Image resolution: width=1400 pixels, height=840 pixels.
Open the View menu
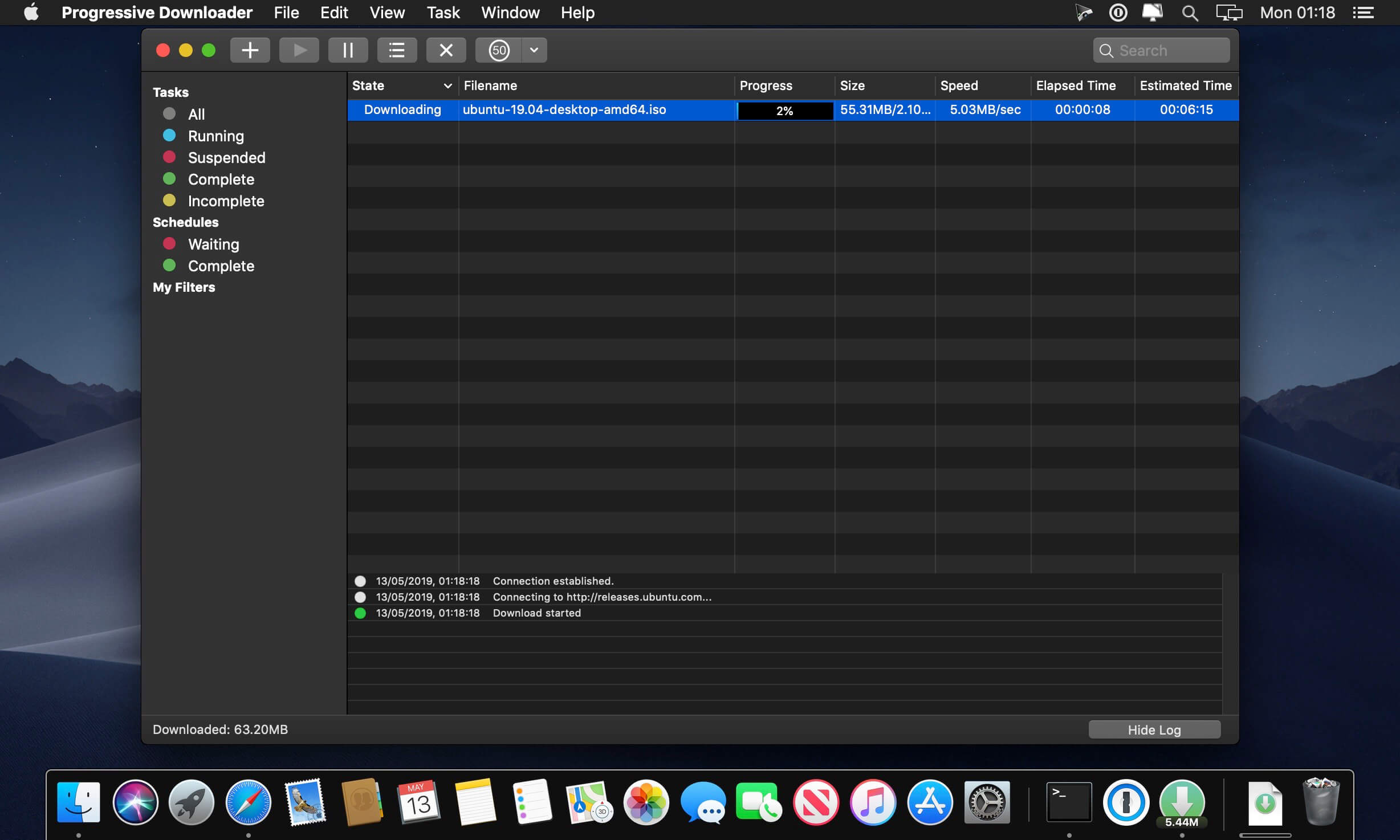click(x=387, y=13)
